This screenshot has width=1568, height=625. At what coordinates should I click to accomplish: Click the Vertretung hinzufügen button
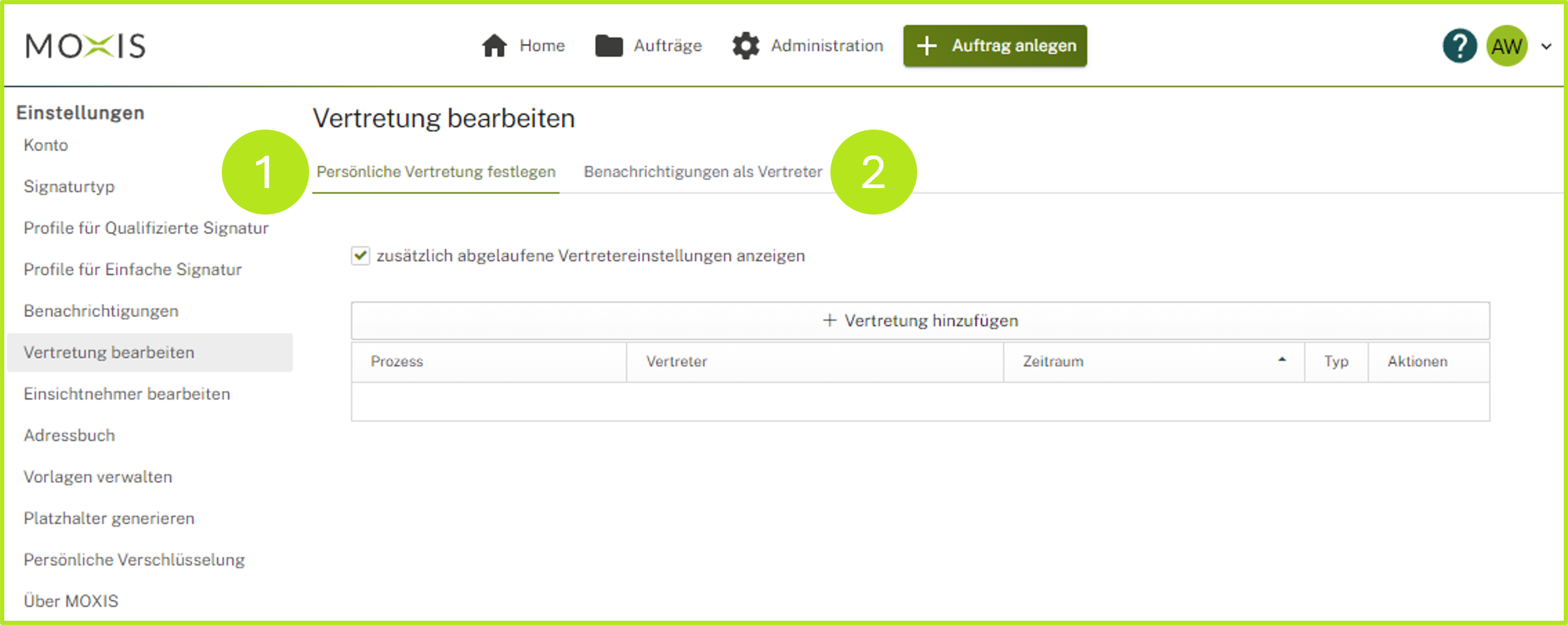[919, 321]
